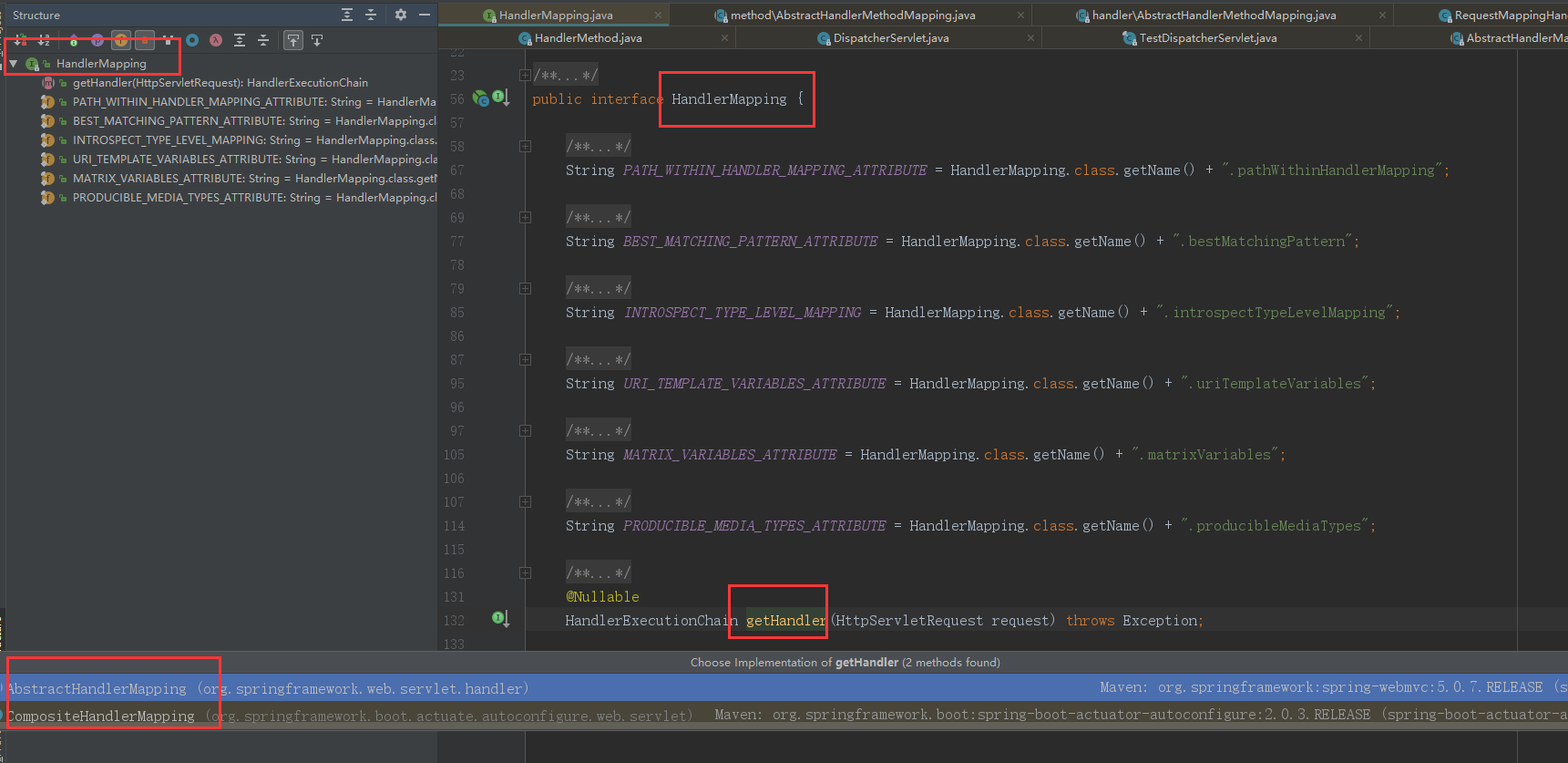This screenshot has height=763, width=1568.
Task: Switch to DispatcherServlet.java tab
Action: [x=891, y=38]
